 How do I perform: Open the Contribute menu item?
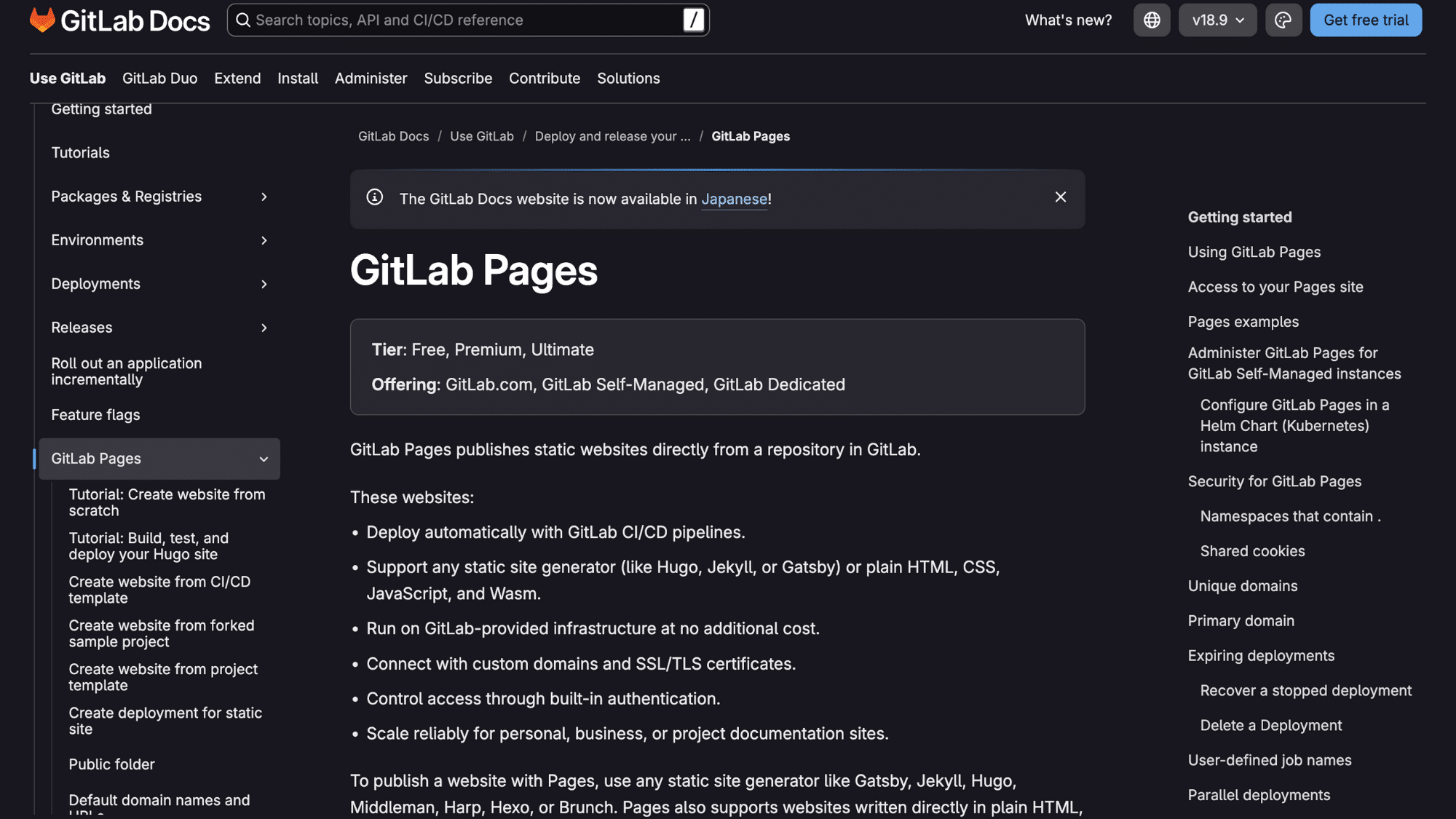click(544, 78)
